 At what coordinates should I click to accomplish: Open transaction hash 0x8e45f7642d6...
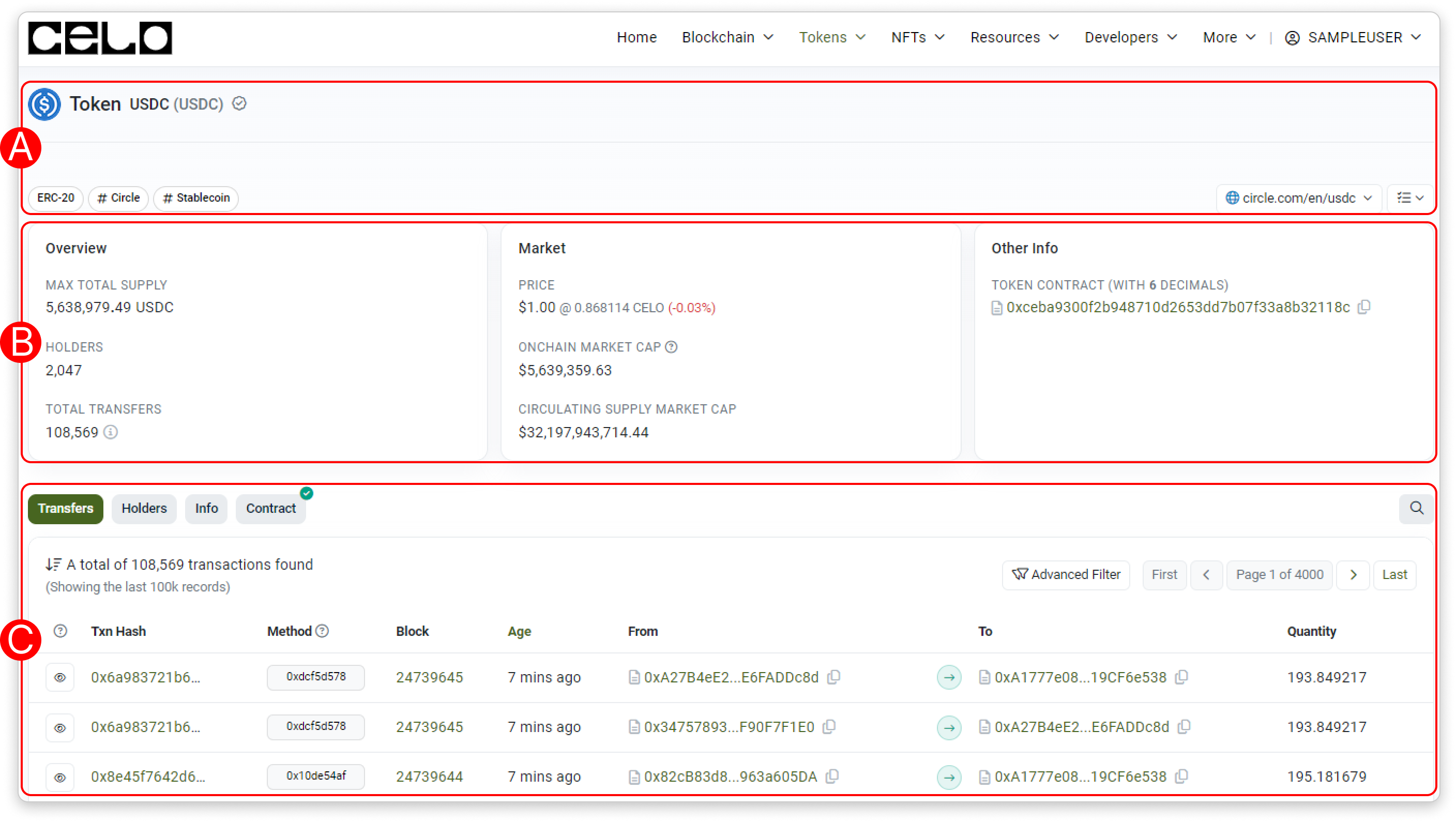pyautogui.click(x=148, y=777)
